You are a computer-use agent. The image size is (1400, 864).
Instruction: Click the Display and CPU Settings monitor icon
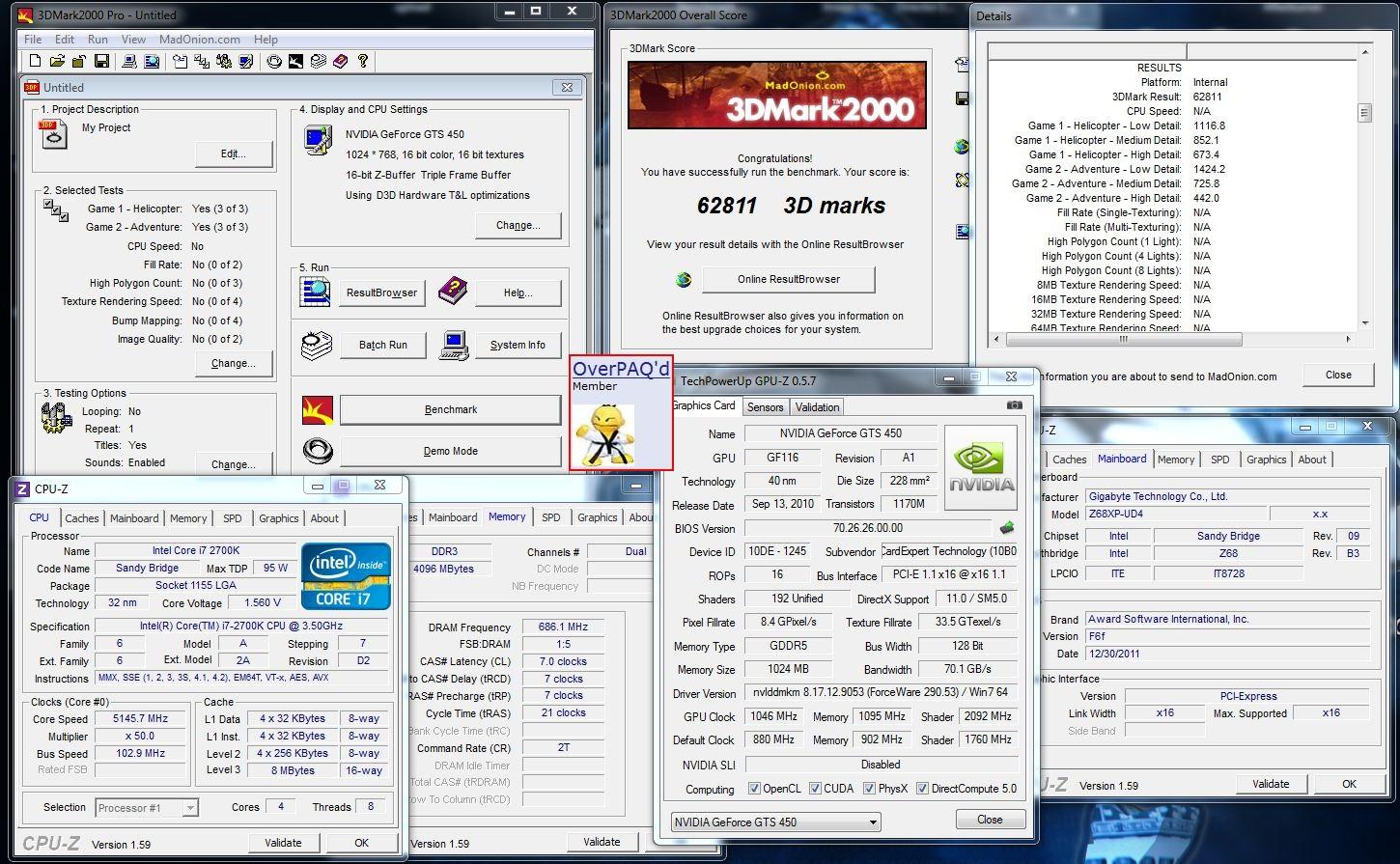pyautogui.click(x=318, y=140)
